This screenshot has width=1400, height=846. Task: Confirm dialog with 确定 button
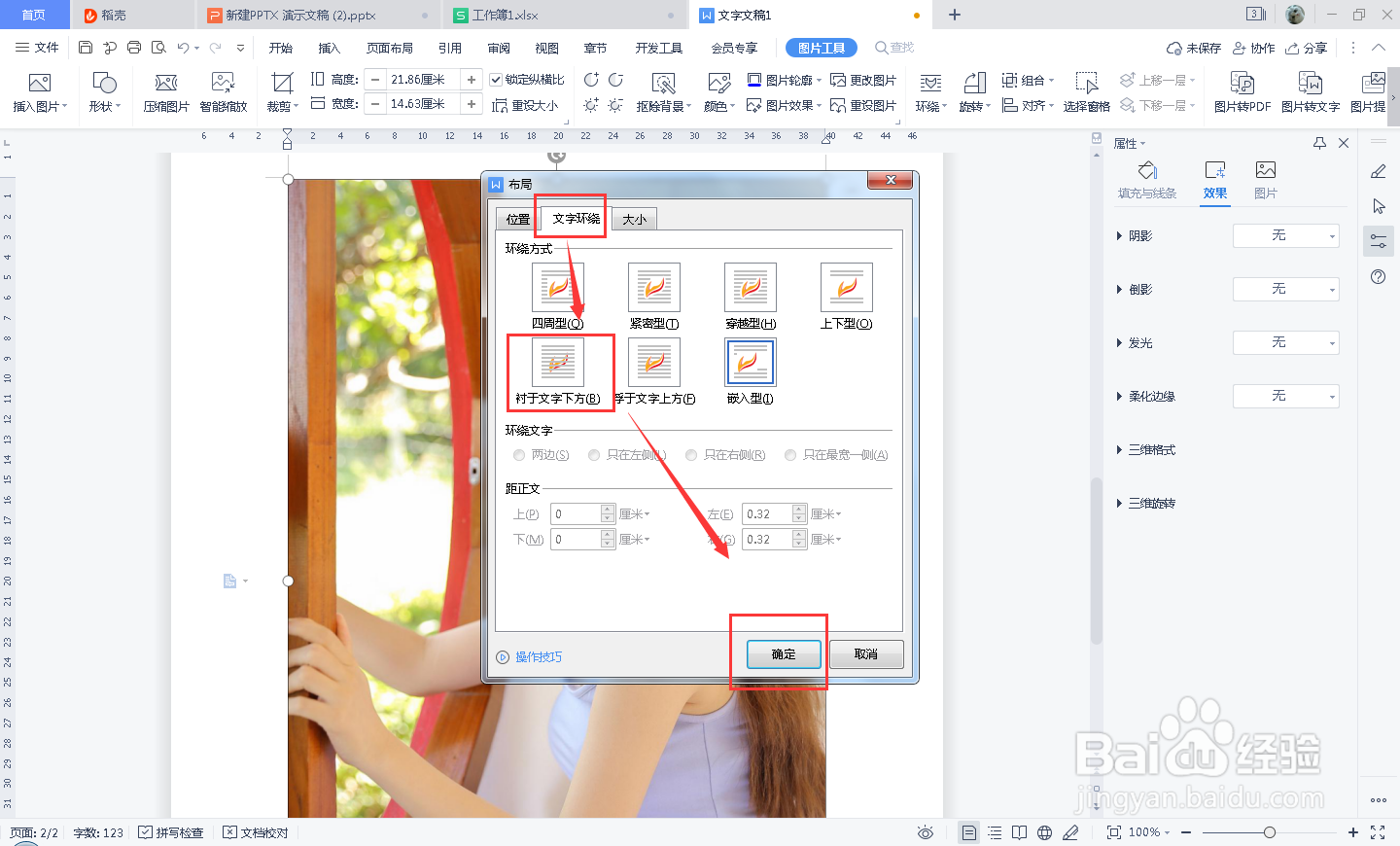[x=784, y=654]
